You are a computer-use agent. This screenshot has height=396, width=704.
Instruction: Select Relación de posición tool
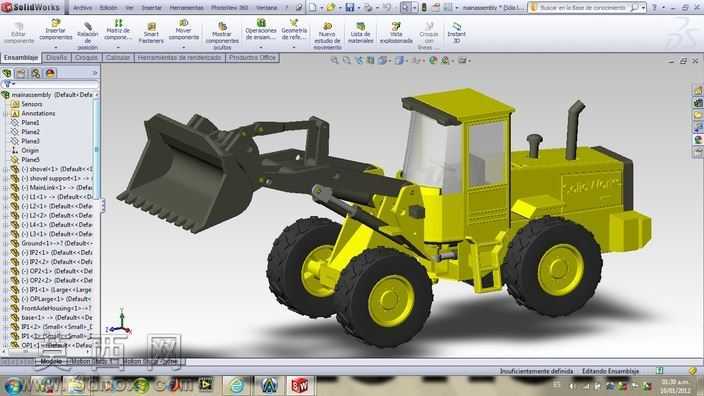tap(88, 36)
